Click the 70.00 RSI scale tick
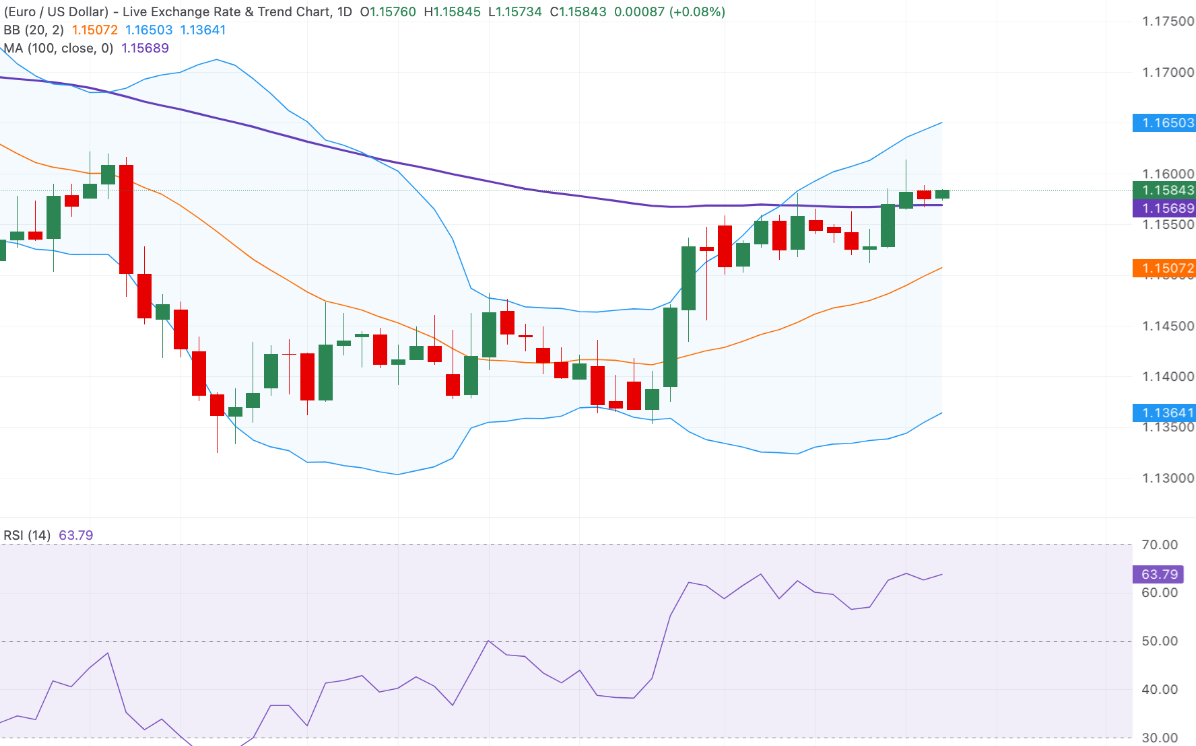The width and height of the screenshot is (1196, 746). coord(1159,545)
